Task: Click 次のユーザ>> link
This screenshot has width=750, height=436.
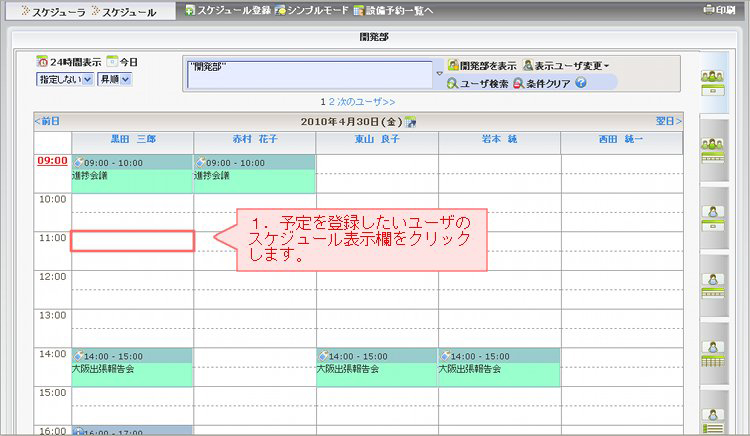Action: pyautogui.click(x=366, y=102)
